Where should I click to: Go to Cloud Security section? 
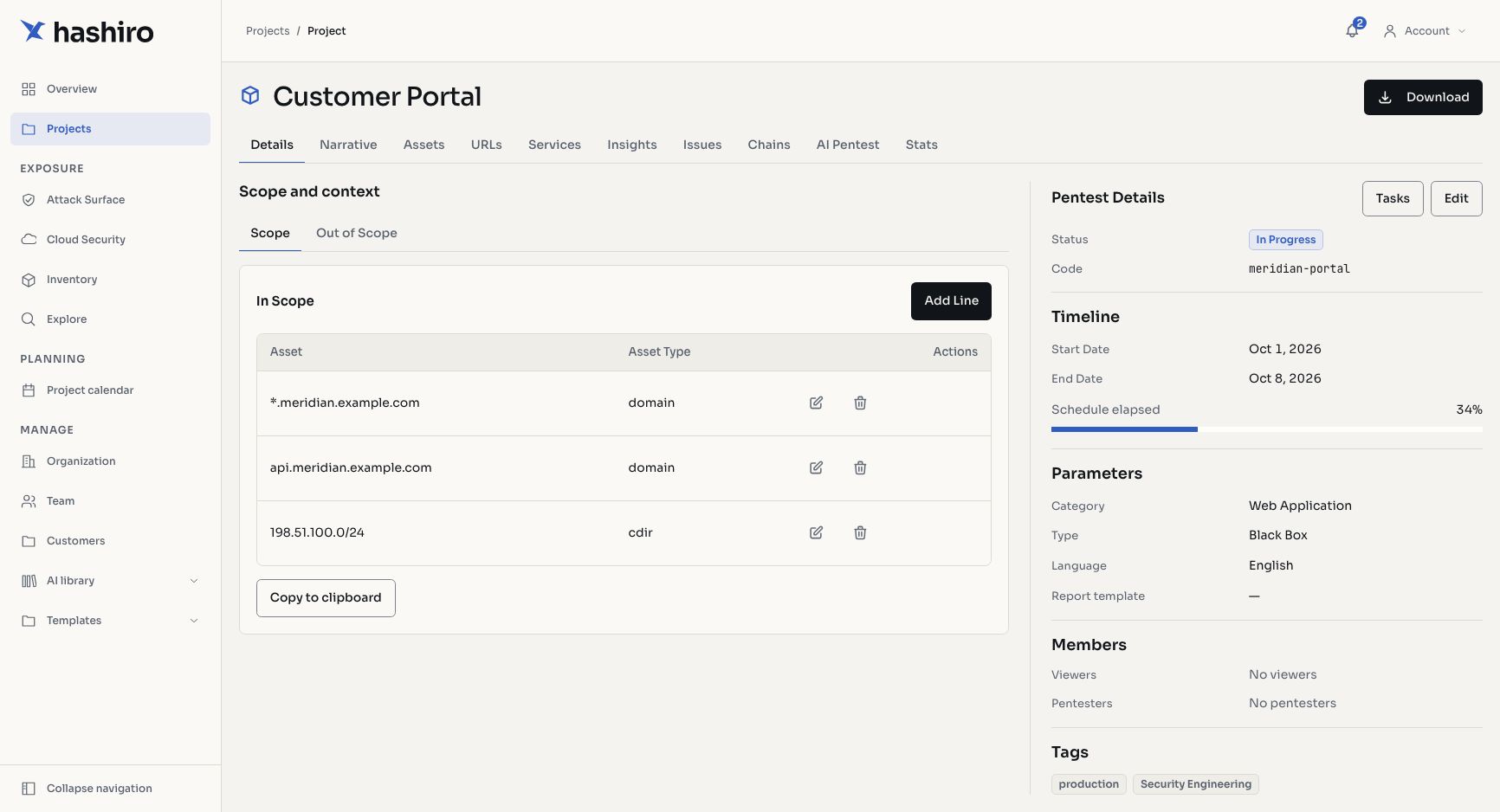pos(110,240)
